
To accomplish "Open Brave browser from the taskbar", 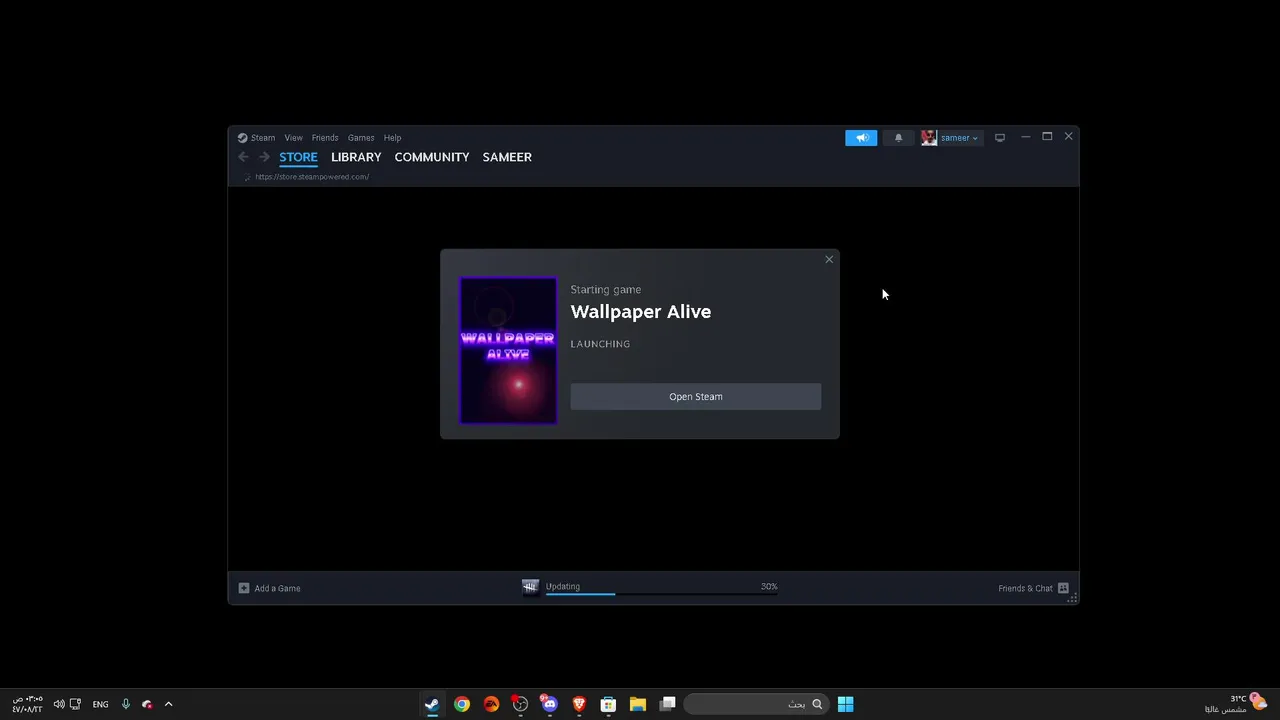I will point(579,704).
